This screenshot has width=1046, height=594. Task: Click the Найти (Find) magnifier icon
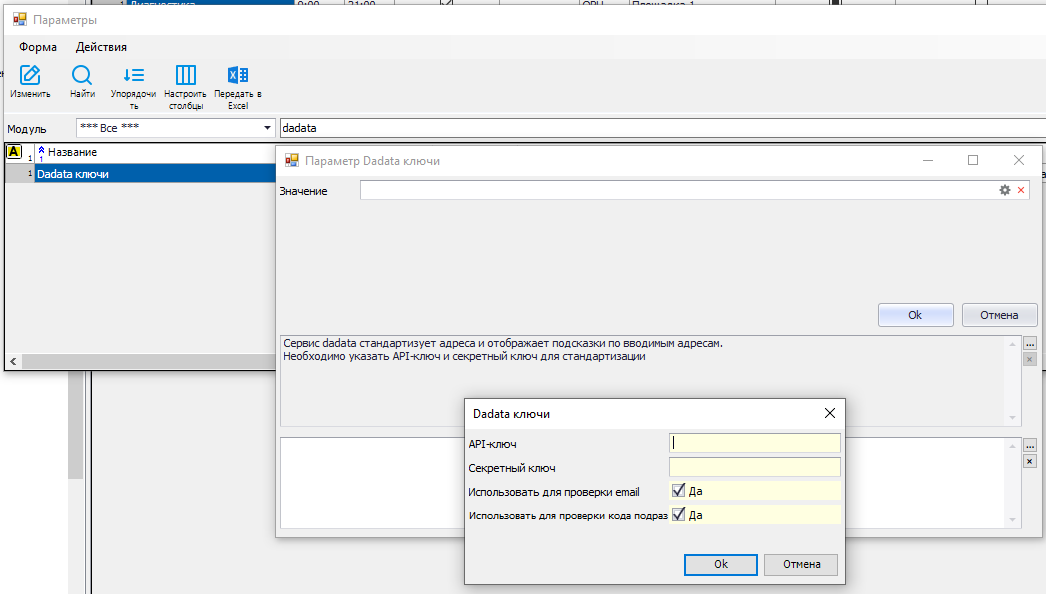click(x=82, y=76)
